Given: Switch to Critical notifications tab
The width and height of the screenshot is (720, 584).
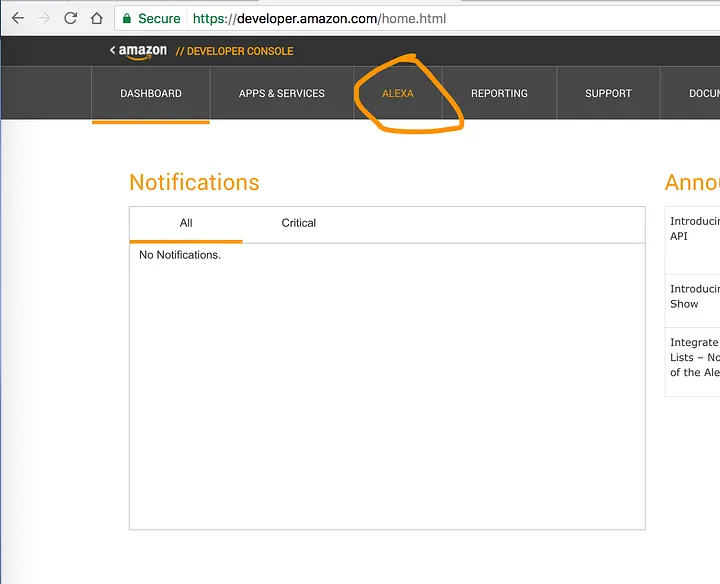Looking at the screenshot, I should click(x=298, y=223).
